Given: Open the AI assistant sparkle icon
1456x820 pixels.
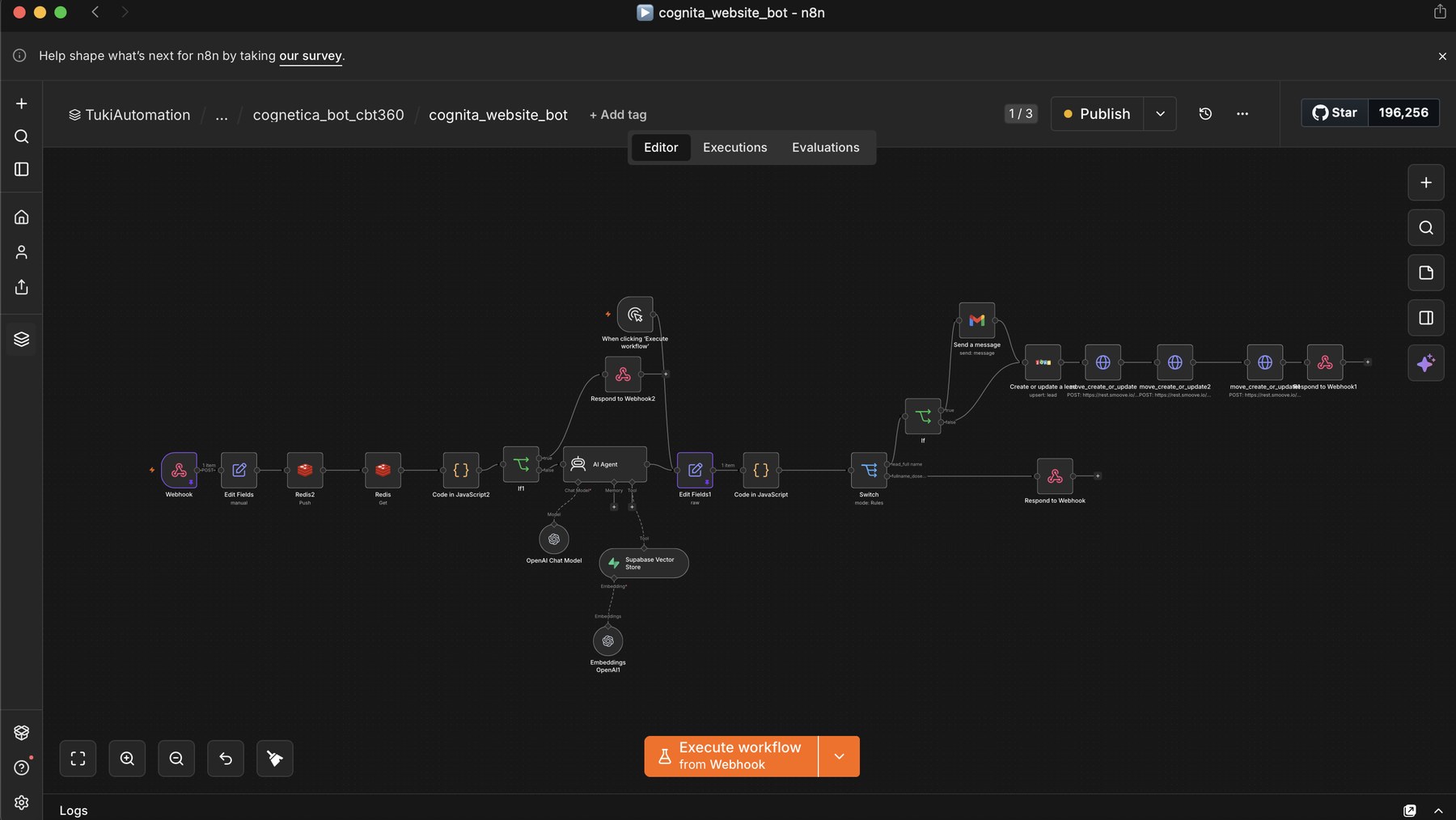Looking at the screenshot, I should tap(1426, 363).
